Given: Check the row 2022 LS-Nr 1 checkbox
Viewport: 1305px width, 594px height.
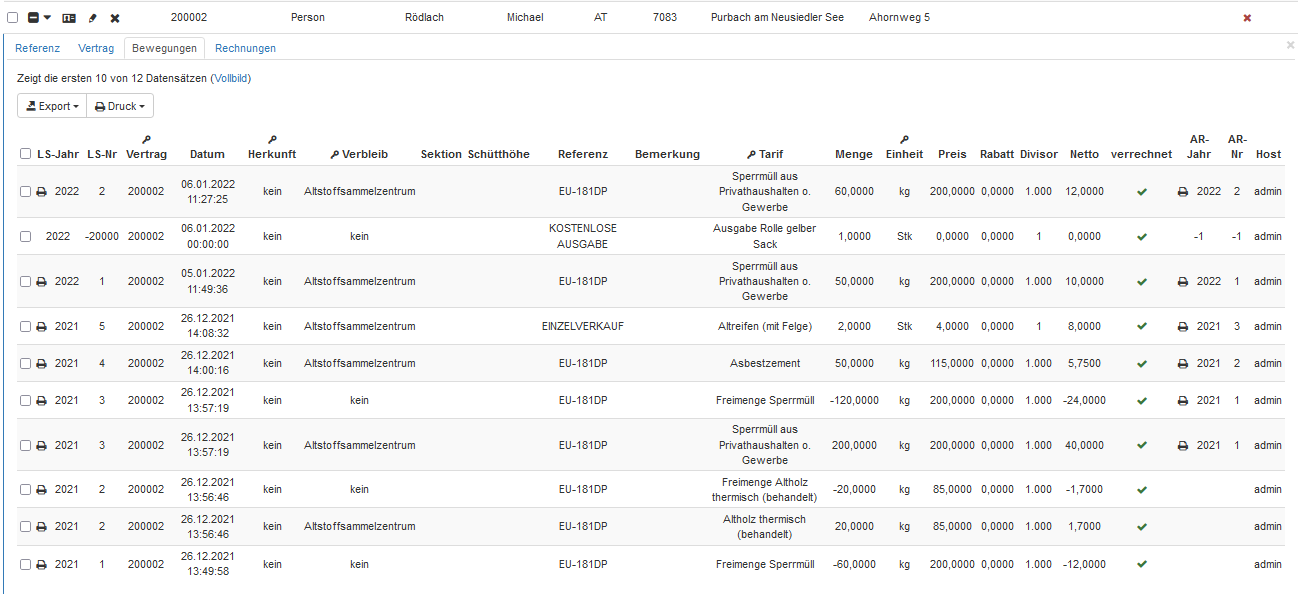Looking at the screenshot, I should [25, 282].
